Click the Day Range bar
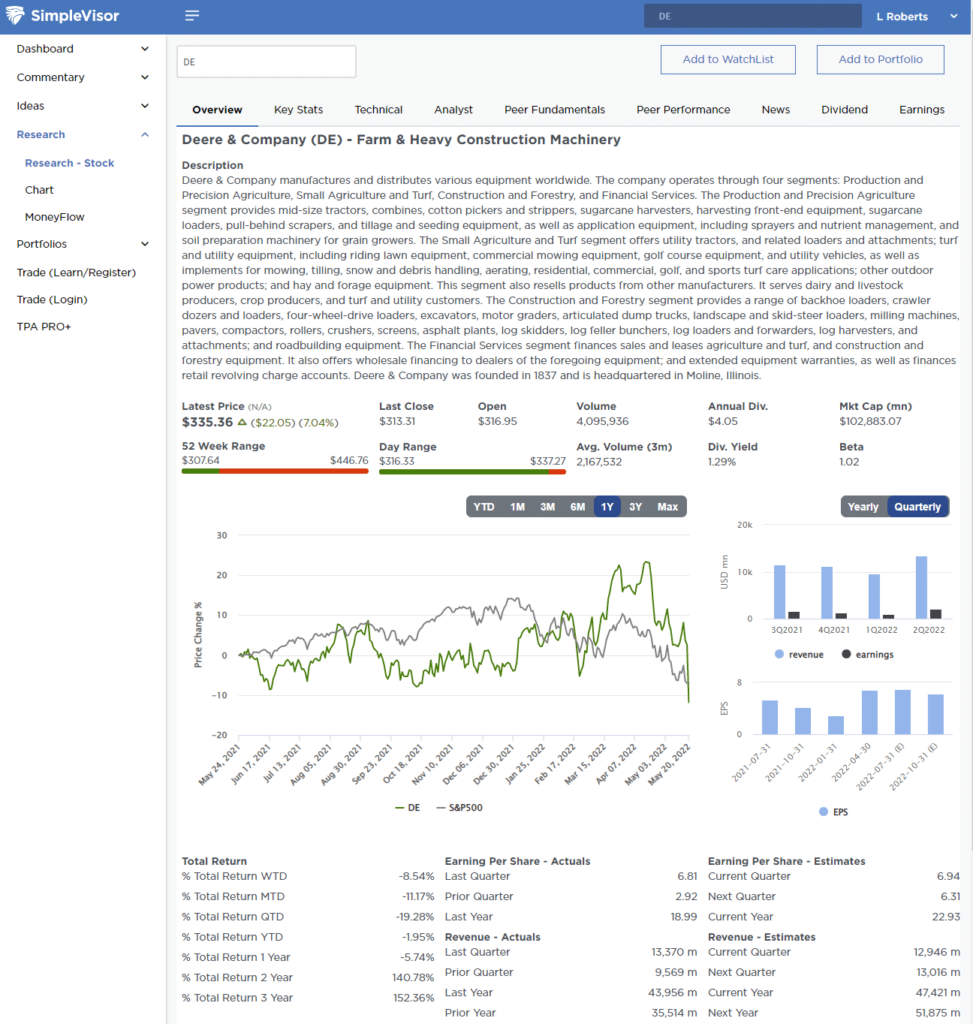The image size is (973, 1024). click(472, 472)
